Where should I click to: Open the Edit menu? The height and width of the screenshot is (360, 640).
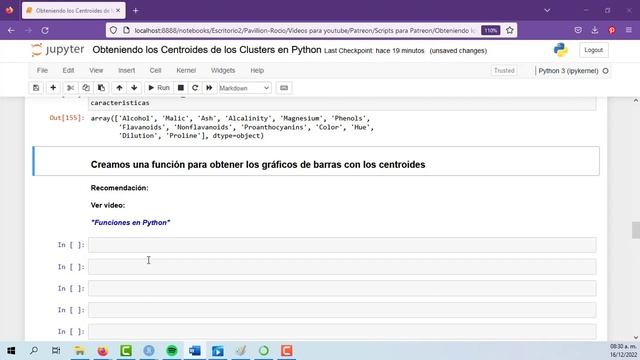[68, 70]
